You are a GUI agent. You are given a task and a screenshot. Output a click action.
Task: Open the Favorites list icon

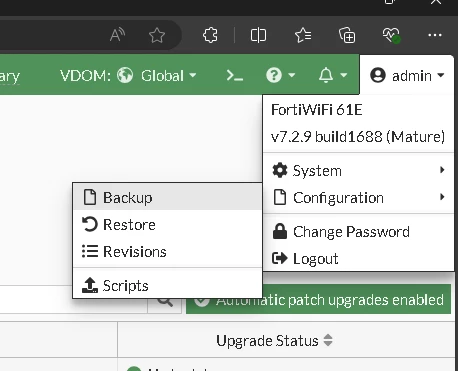303,35
